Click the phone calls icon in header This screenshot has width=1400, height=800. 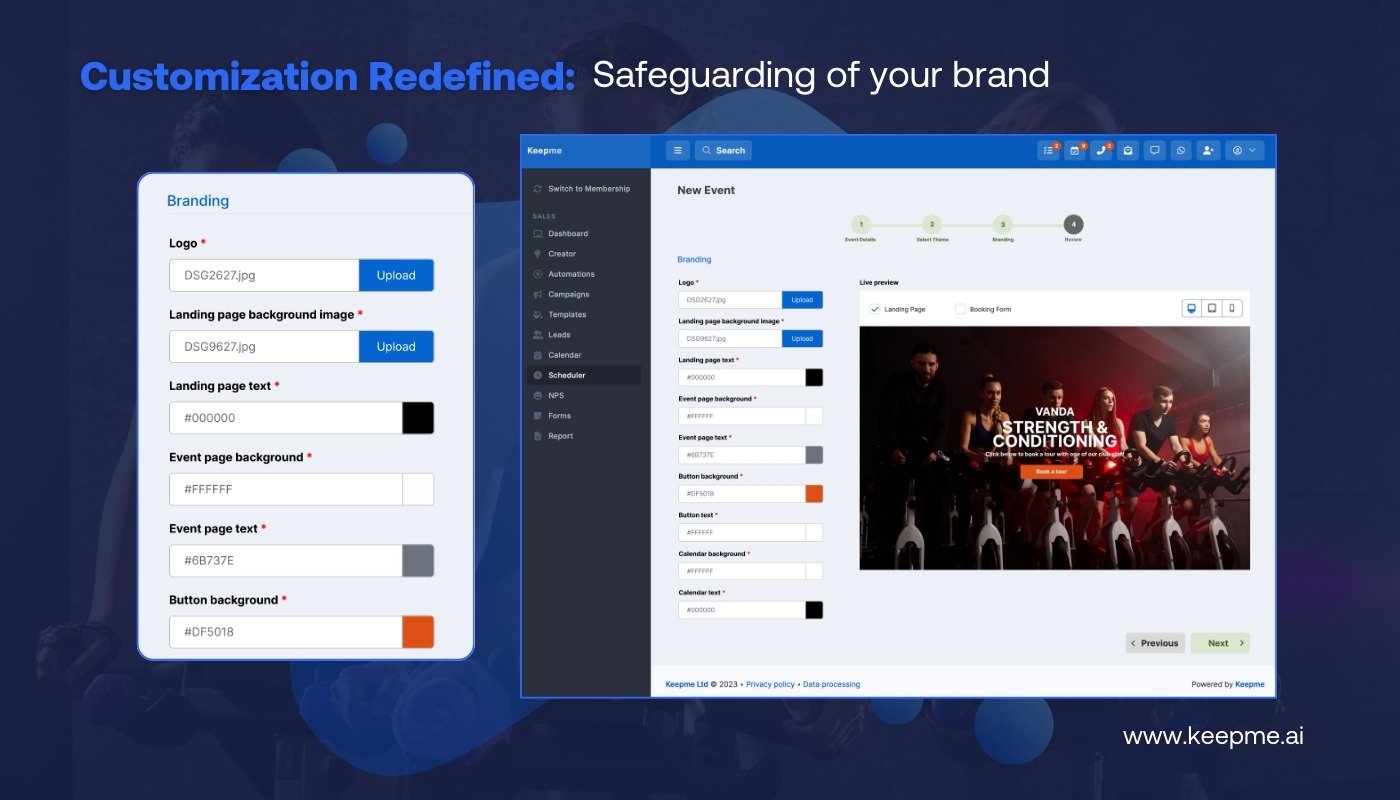[1101, 150]
